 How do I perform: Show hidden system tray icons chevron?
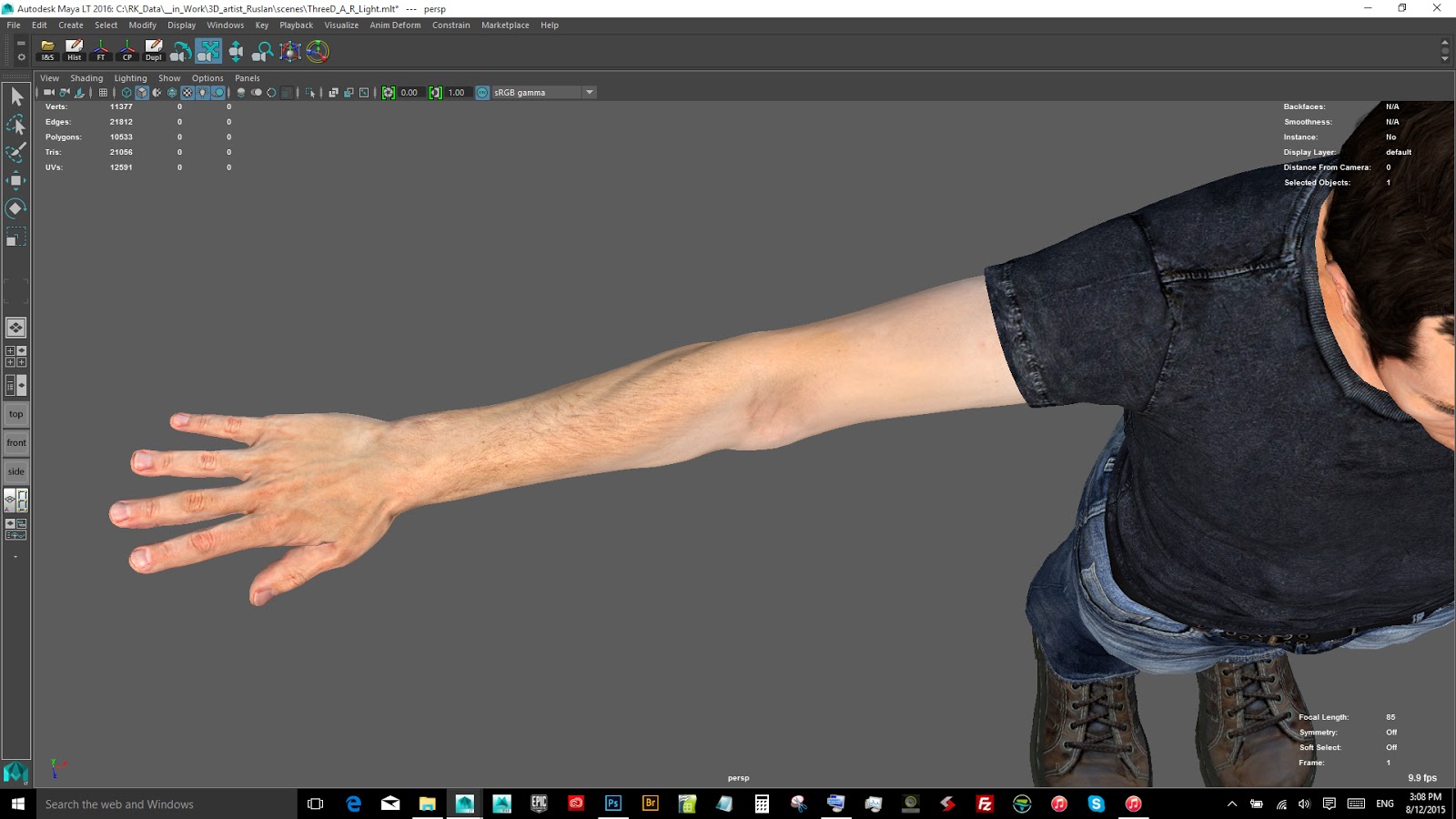pos(1232,804)
